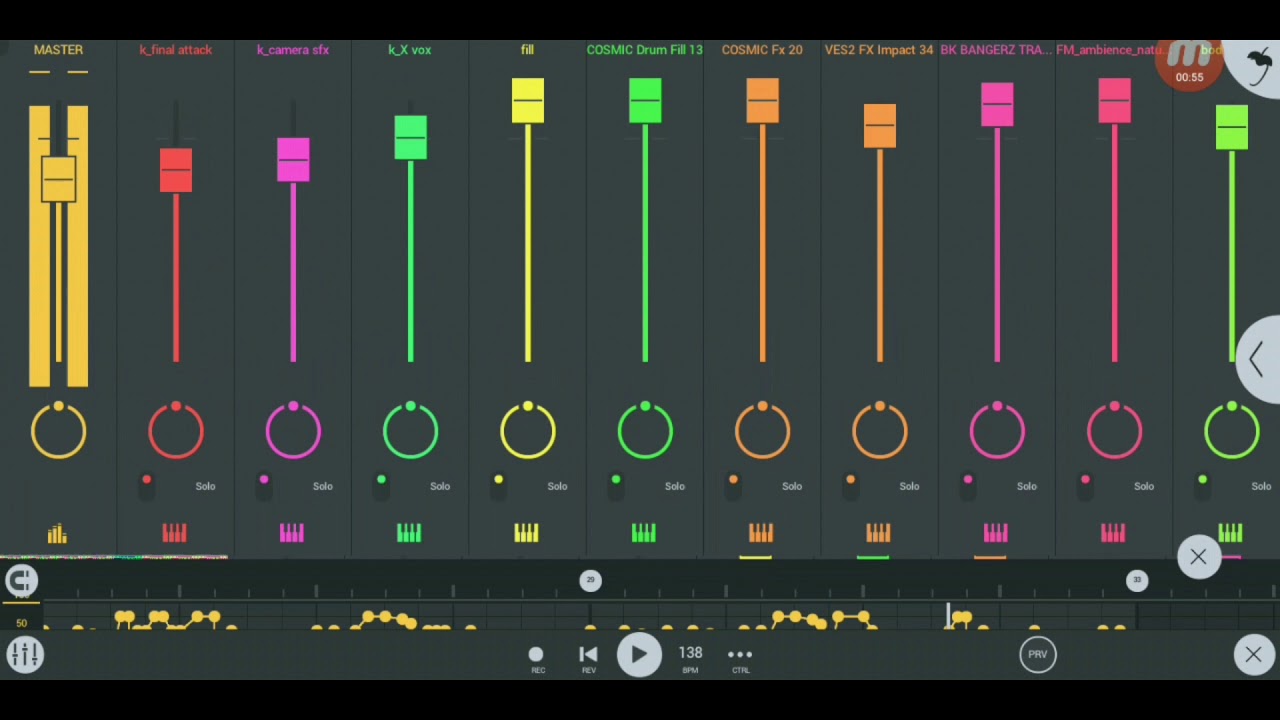
Task: Solo the k_camera sfx channel
Action: pos(322,486)
